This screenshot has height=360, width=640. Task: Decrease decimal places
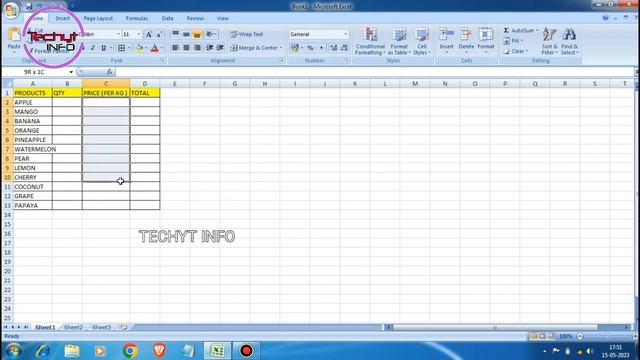click(x=344, y=48)
